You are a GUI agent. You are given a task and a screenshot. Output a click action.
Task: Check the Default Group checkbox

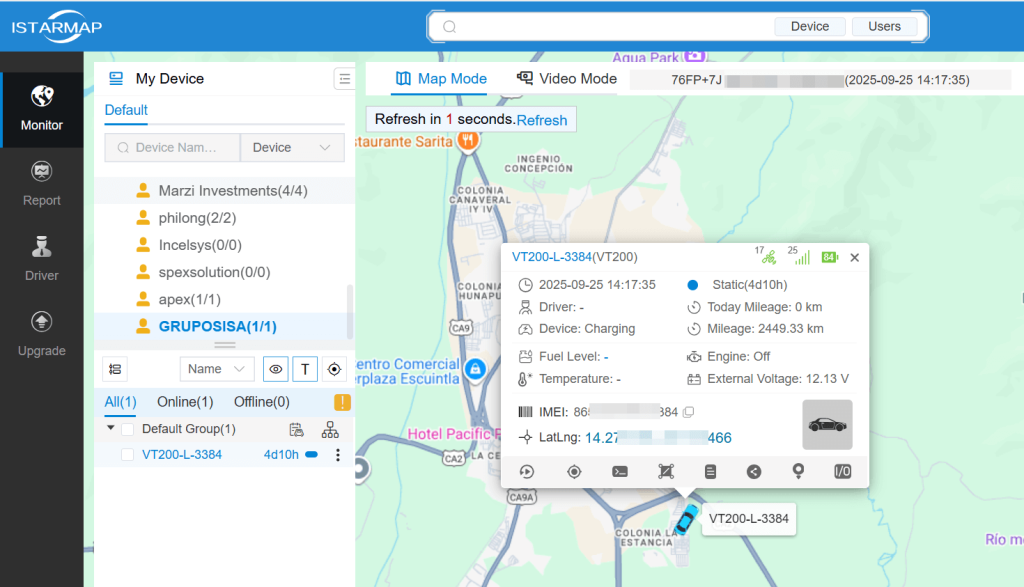pos(128,429)
